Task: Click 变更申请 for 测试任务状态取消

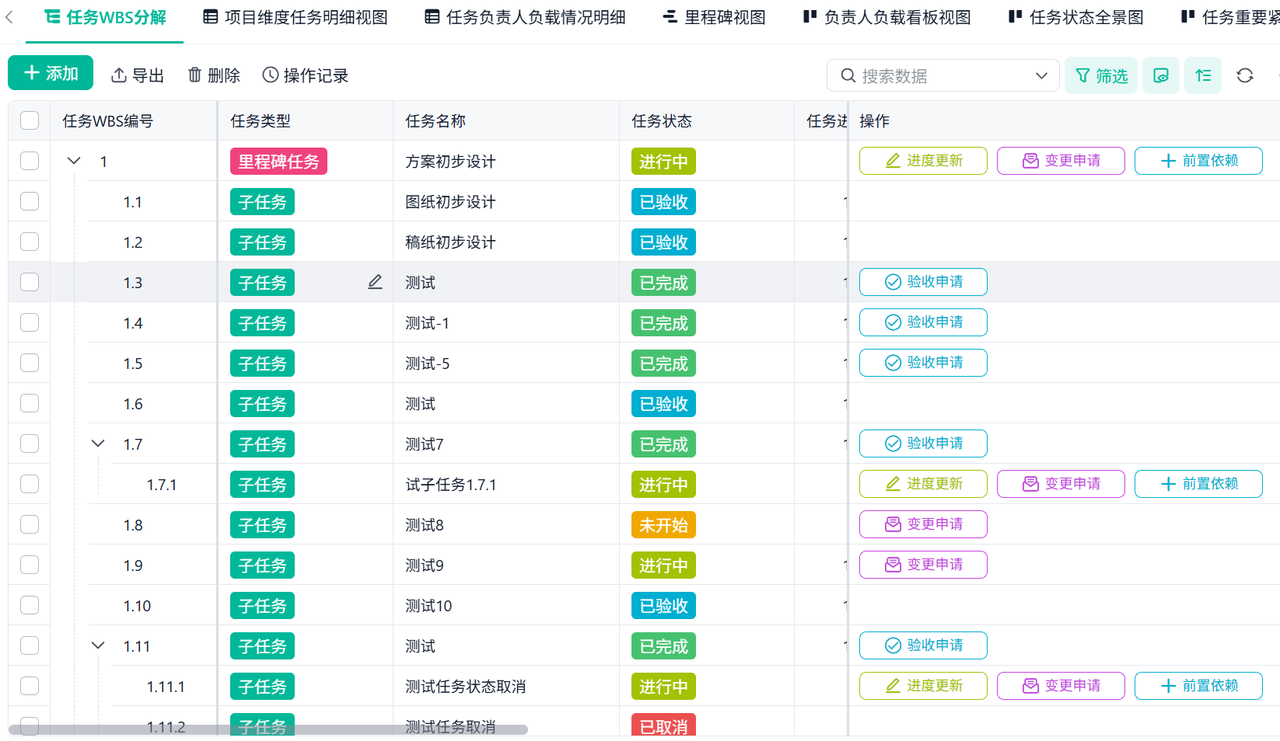Action: click(1061, 686)
